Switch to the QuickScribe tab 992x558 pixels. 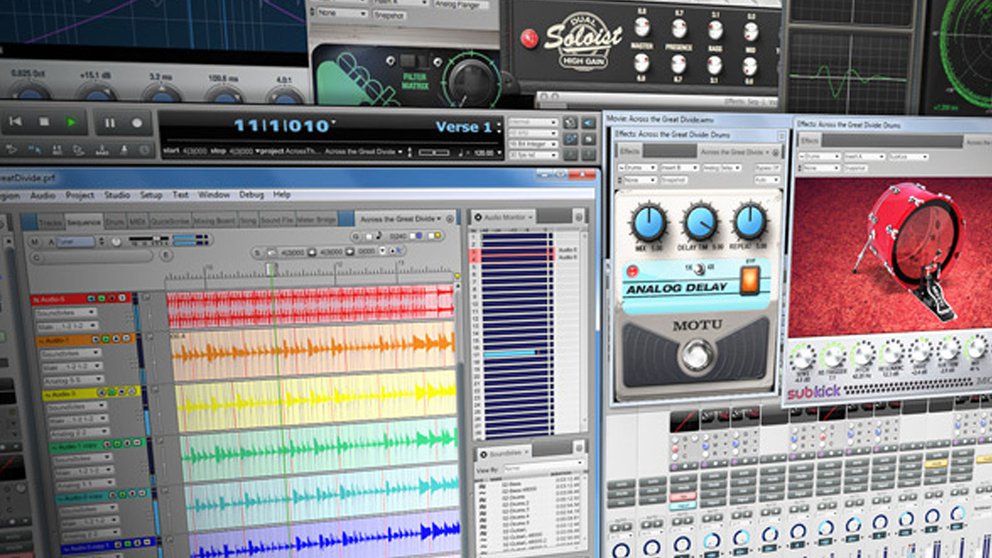tap(170, 221)
